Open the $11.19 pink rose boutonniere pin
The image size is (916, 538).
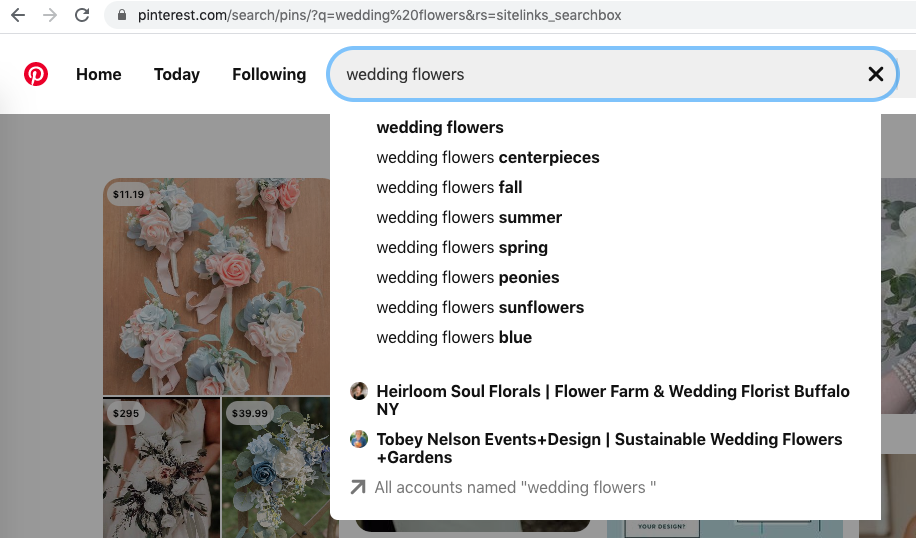coord(217,286)
